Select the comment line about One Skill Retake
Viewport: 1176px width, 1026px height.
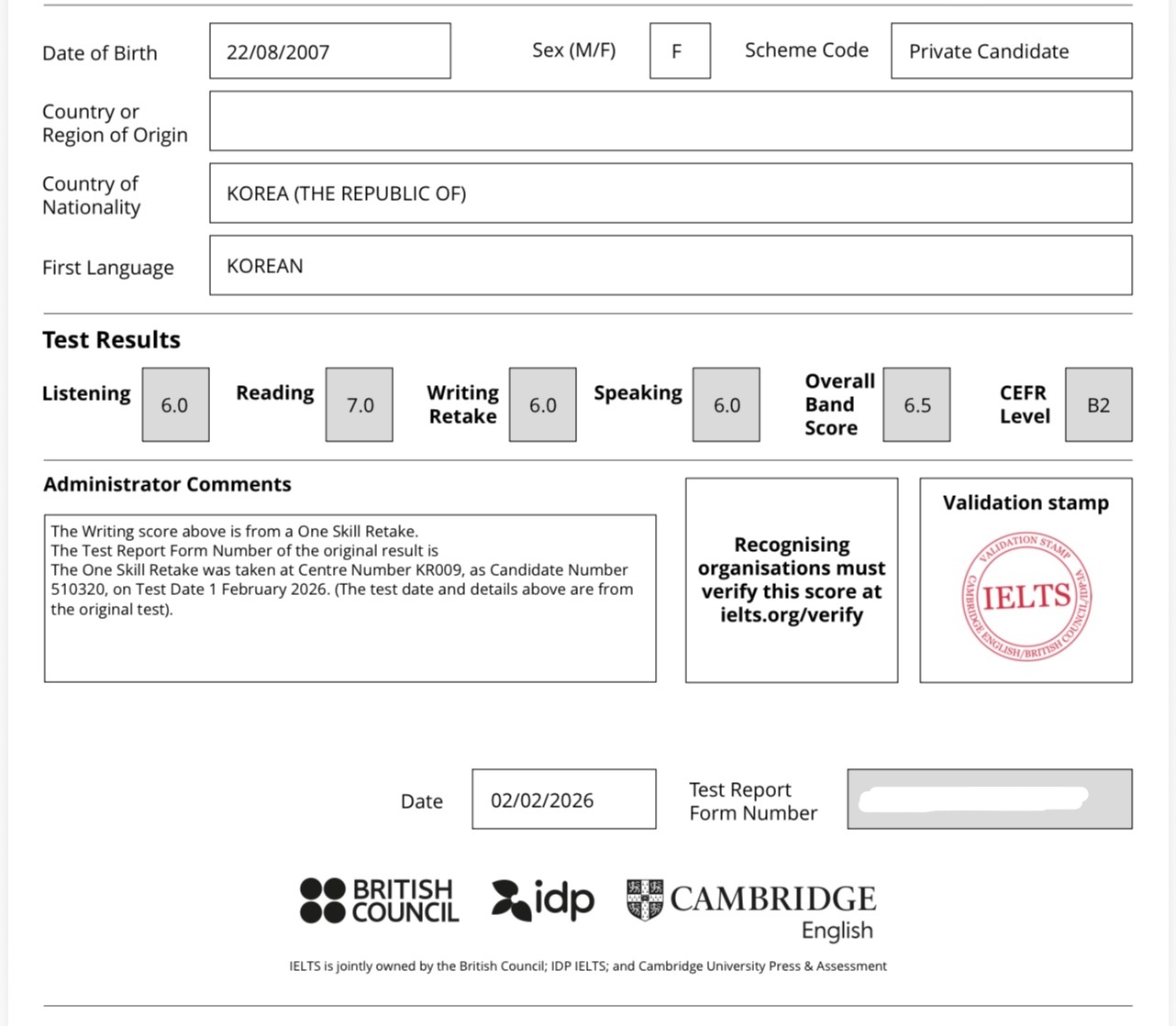click(x=235, y=531)
